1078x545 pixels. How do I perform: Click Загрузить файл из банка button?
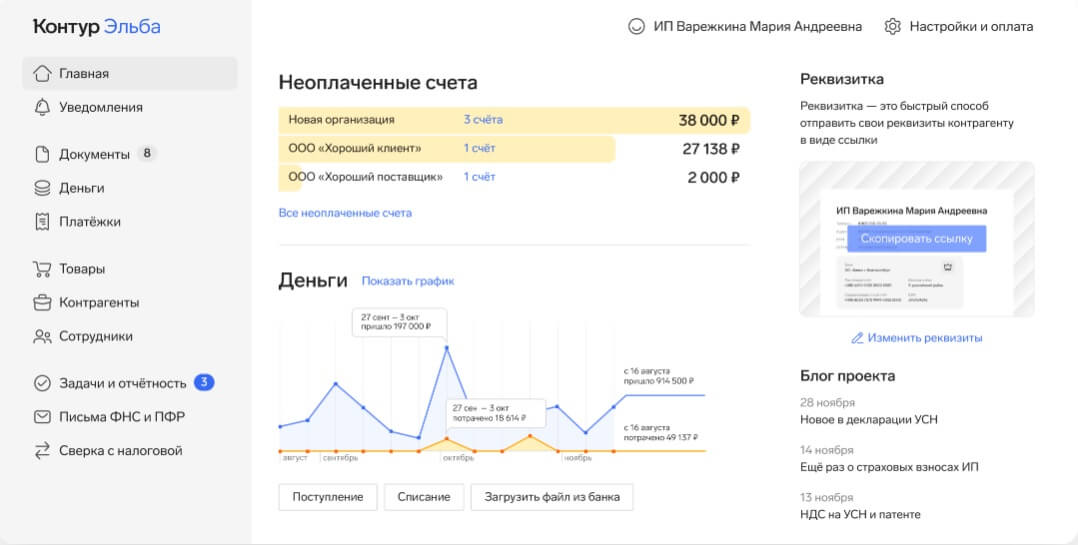point(551,497)
